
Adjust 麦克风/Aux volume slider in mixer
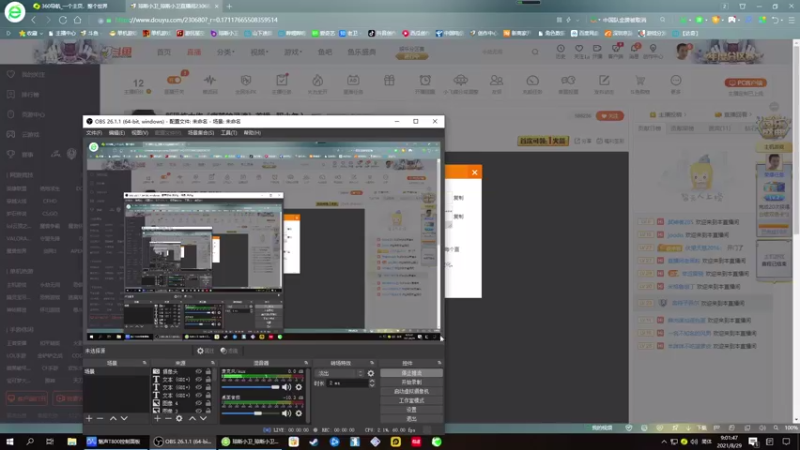pos(250,387)
